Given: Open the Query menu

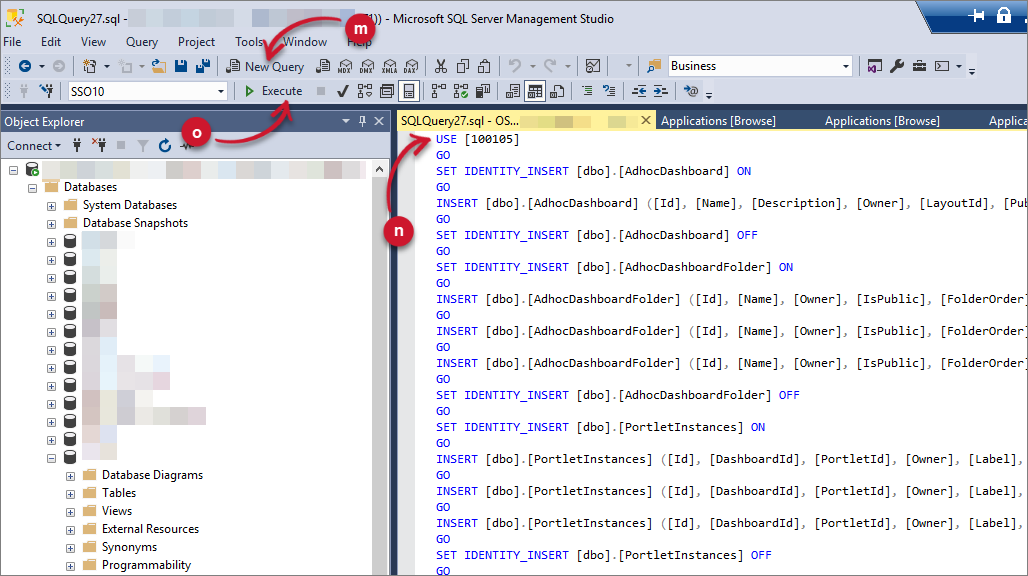Looking at the screenshot, I should click(141, 41).
